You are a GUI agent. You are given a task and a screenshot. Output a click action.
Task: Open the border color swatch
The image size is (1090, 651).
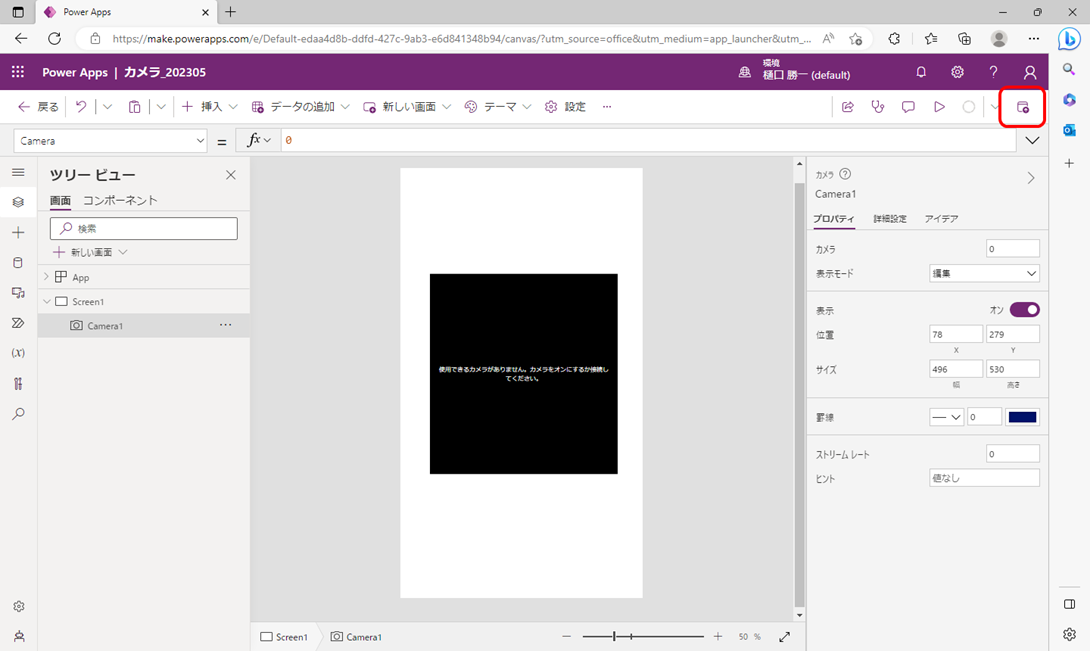pos(1023,417)
